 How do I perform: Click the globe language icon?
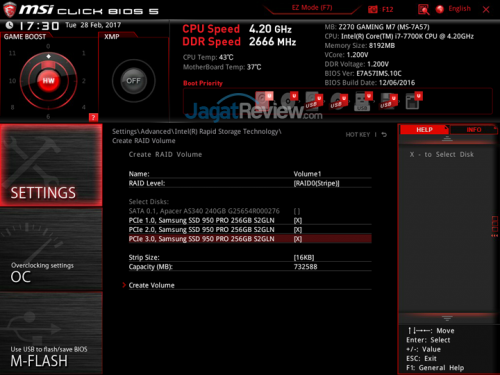(440, 9)
